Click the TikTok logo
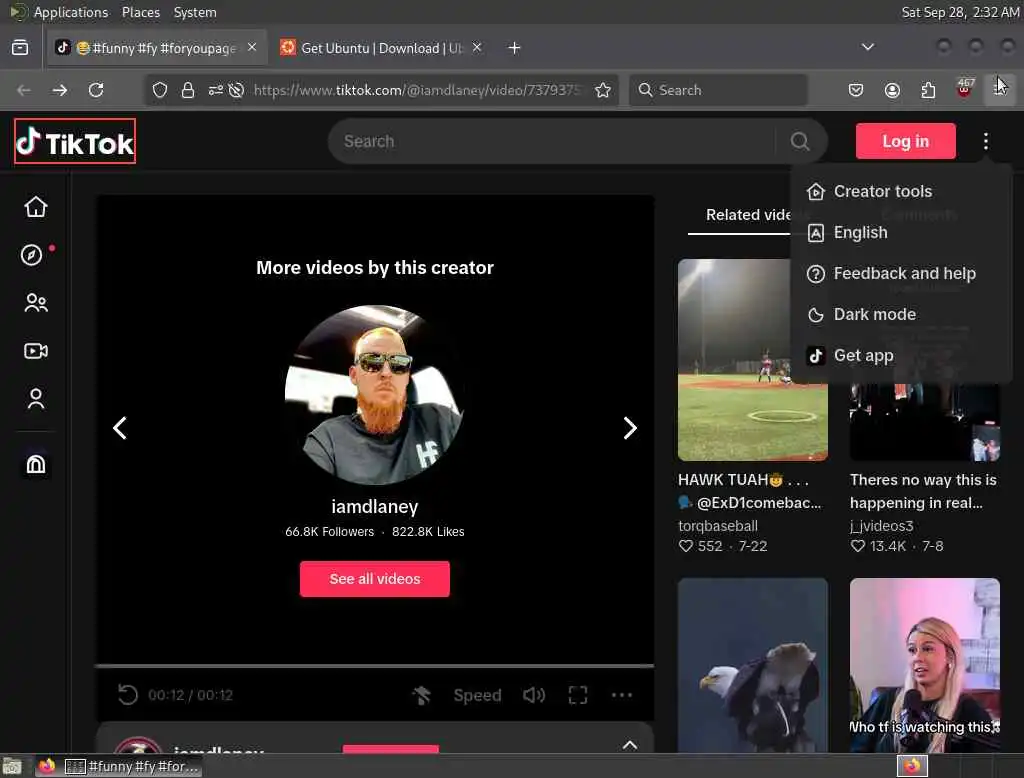 (75, 141)
